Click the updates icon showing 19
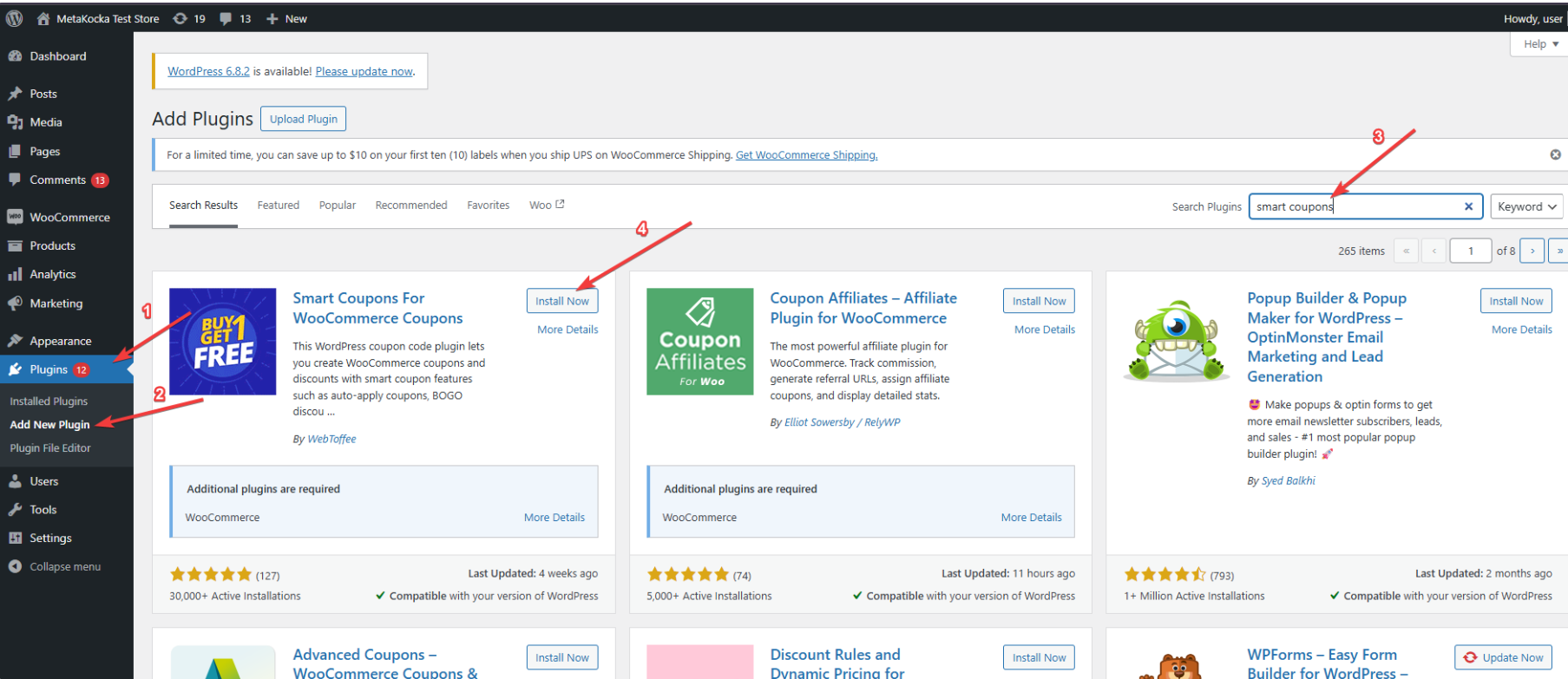The height and width of the screenshot is (679, 1568). [180, 18]
